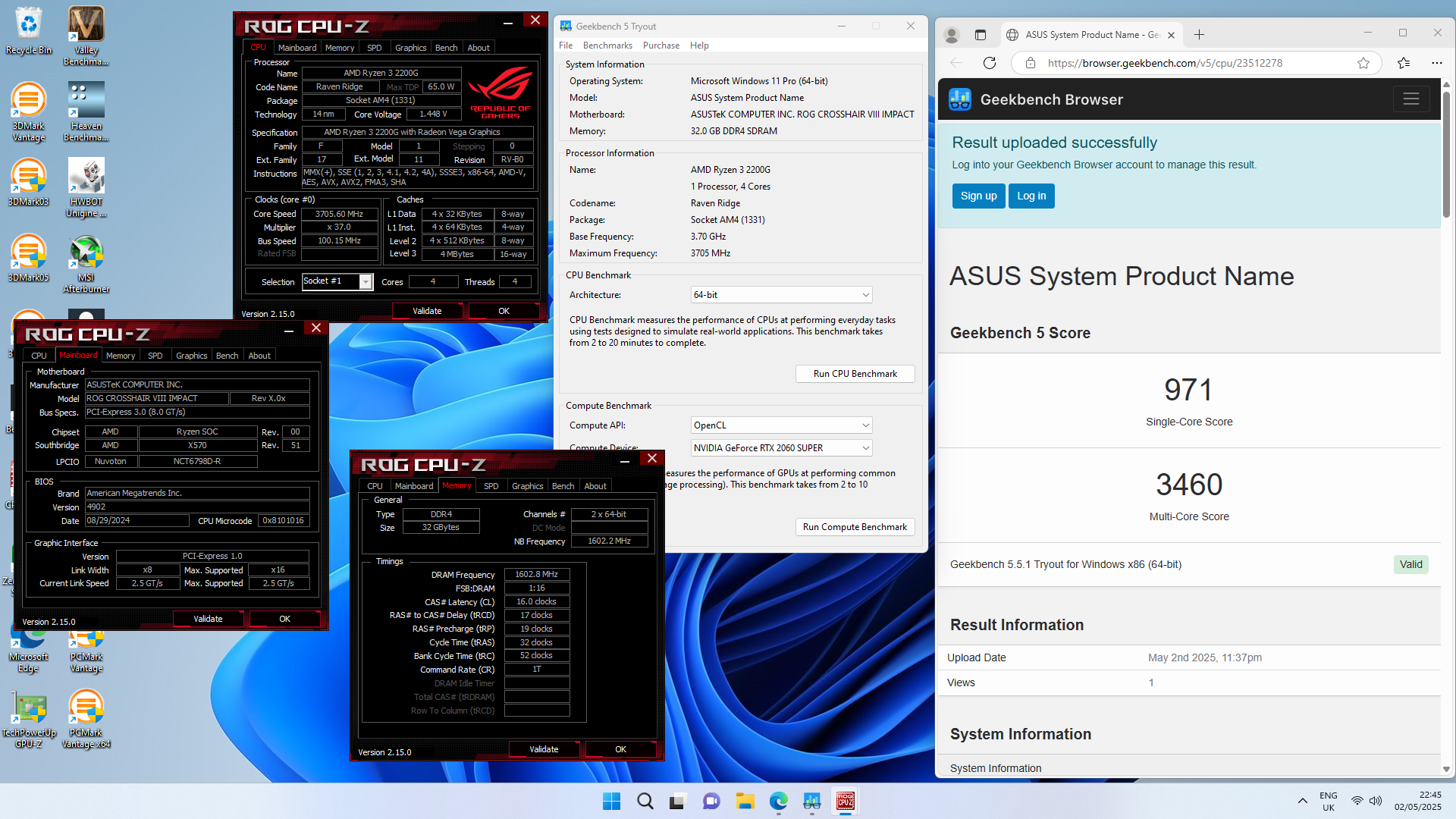Open the Edge profile avatar icon
The width and height of the screenshot is (1456, 819).
951,35
